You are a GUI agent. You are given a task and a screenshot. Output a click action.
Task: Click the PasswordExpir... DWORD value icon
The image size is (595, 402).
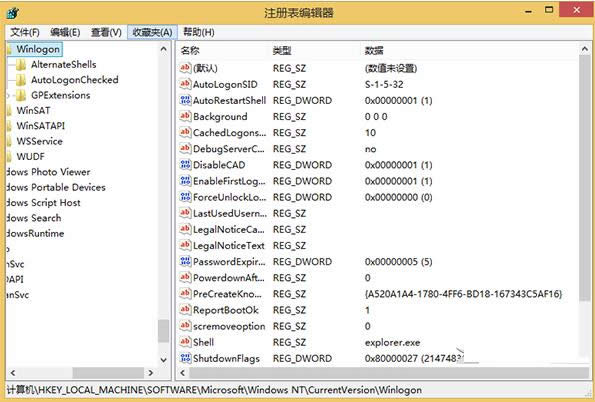pos(185,262)
